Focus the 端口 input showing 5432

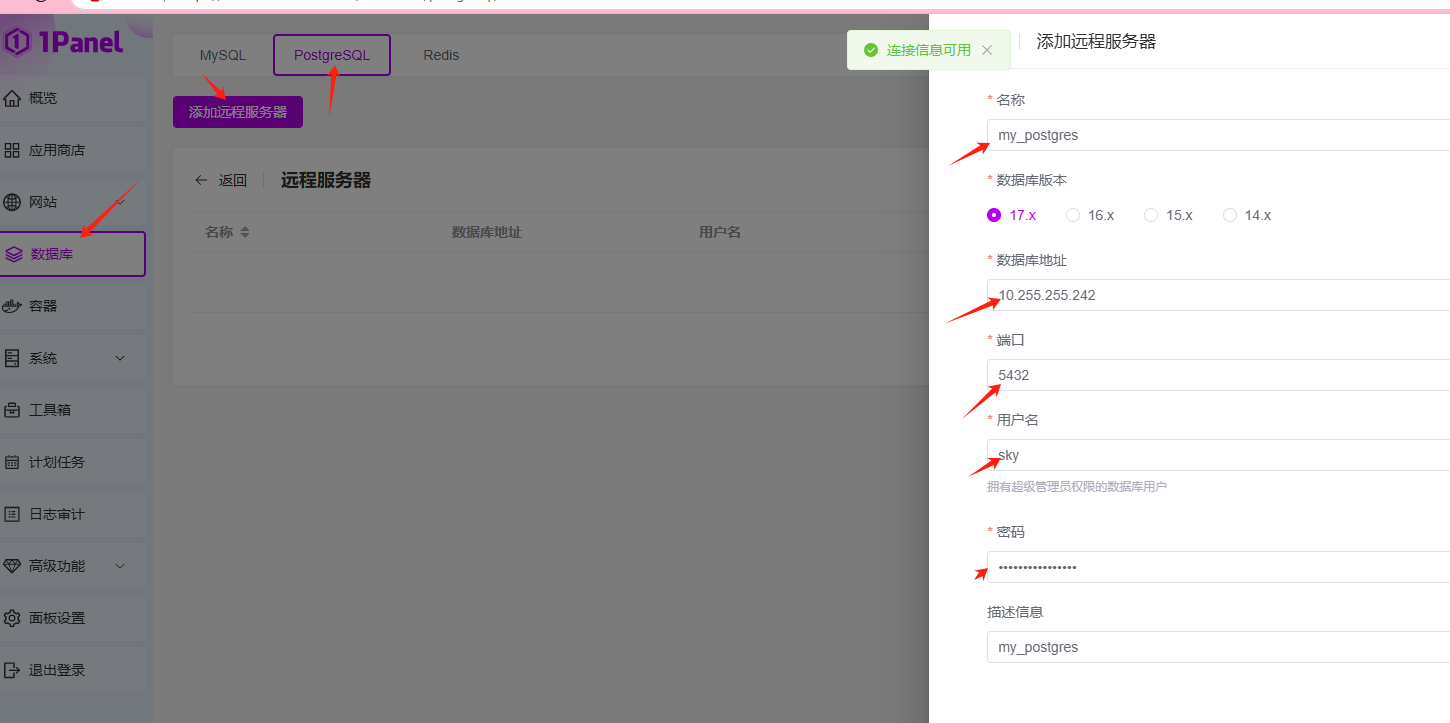(1218, 375)
